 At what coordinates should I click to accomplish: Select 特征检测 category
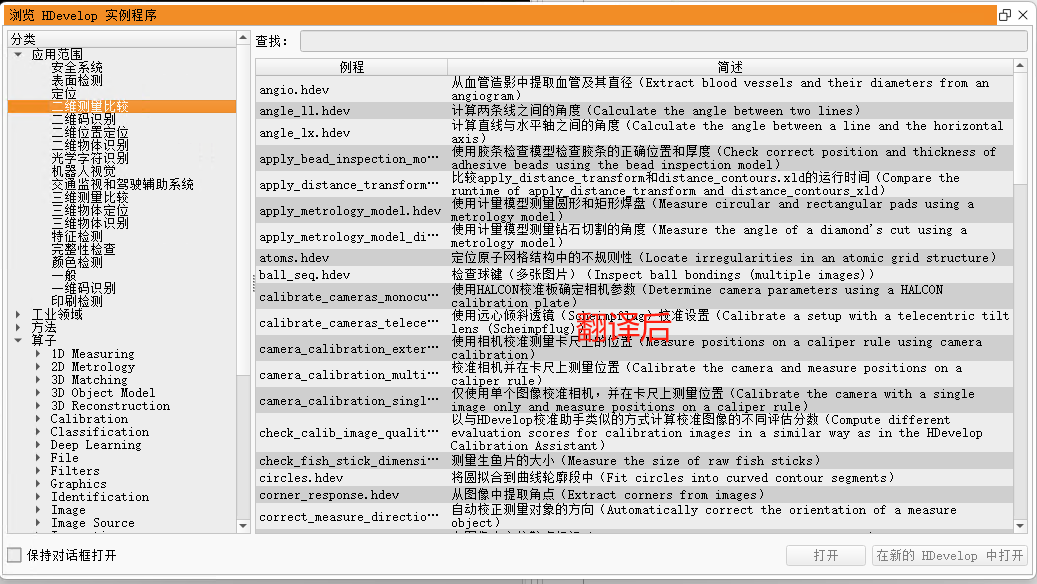click(77, 236)
